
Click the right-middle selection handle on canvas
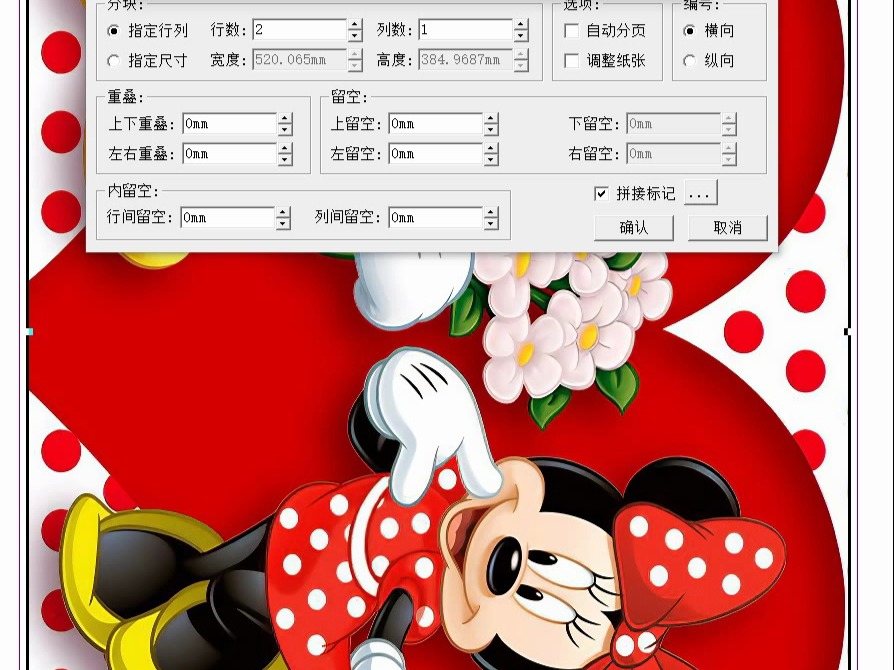pyautogui.click(x=847, y=331)
